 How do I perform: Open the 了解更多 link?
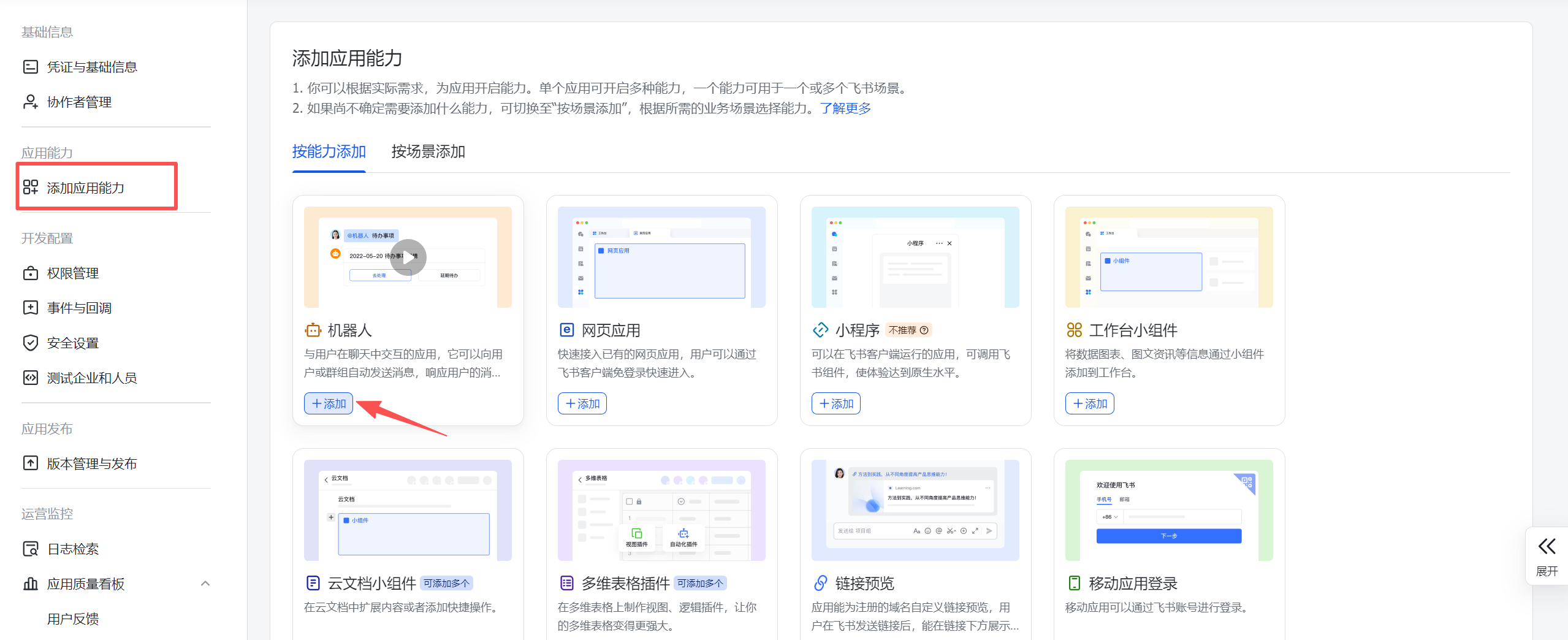point(845,109)
